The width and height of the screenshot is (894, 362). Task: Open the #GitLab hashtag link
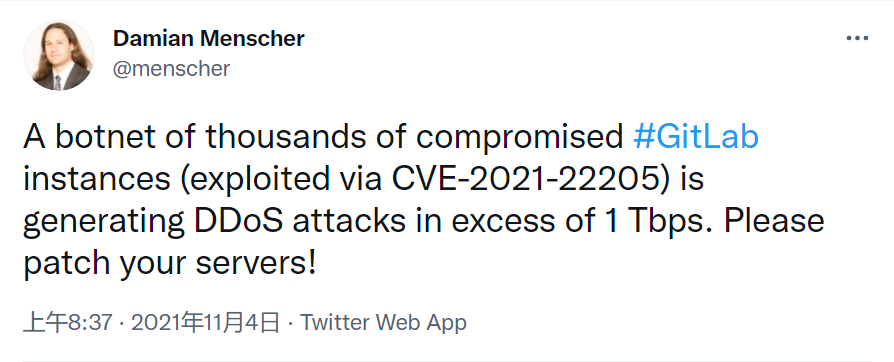point(696,137)
